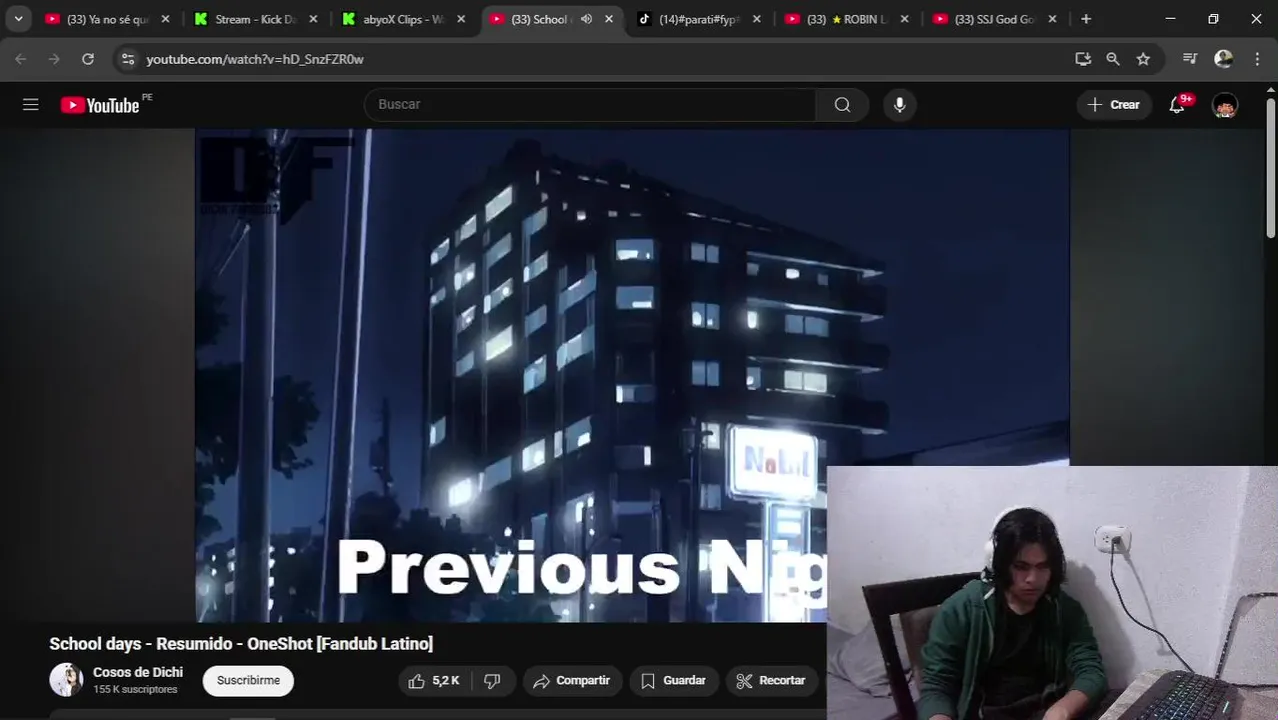This screenshot has width=1278, height=720.
Task: Open Cosos de Dichi channel name link
Action: [x=138, y=672]
